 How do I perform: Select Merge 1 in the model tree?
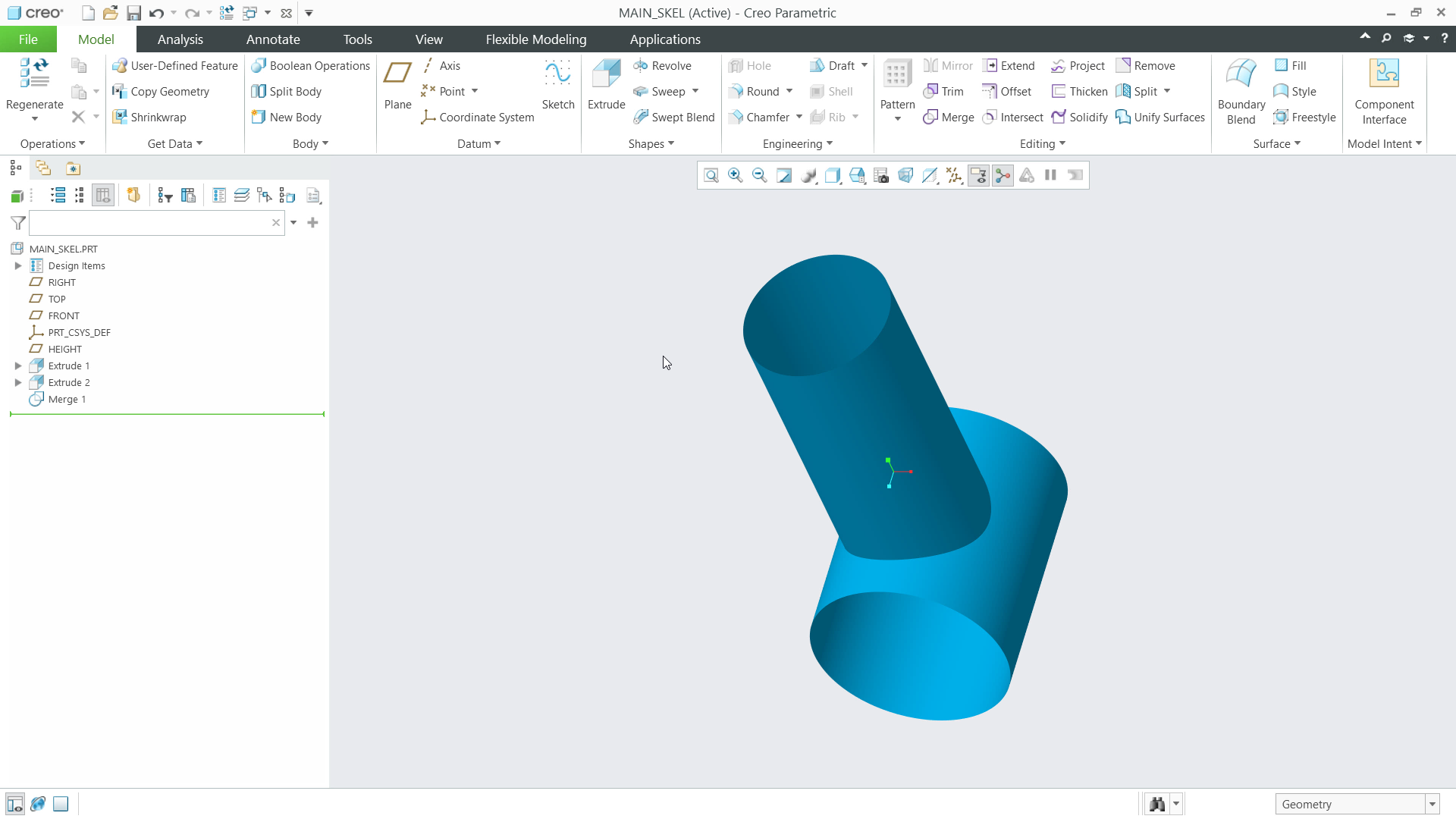[67, 399]
